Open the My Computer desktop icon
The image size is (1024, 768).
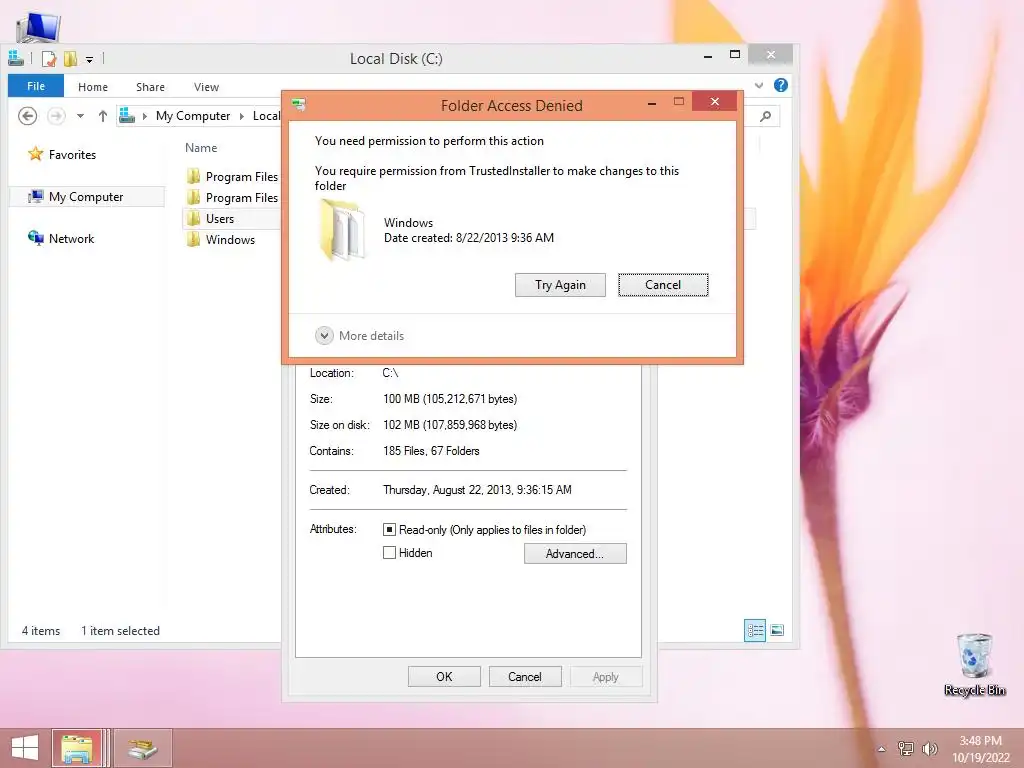tap(38, 27)
